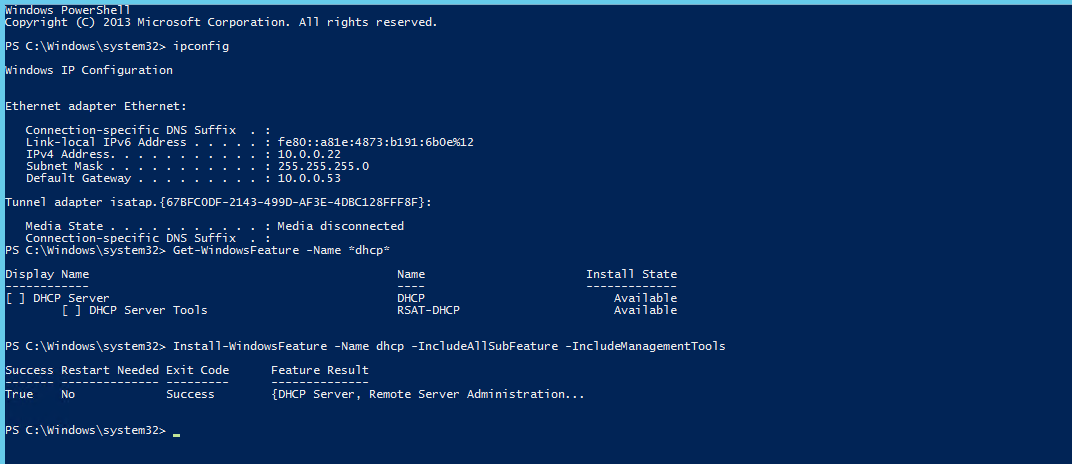
Task: Click the Media disconnected text
Action: [340, 226]
